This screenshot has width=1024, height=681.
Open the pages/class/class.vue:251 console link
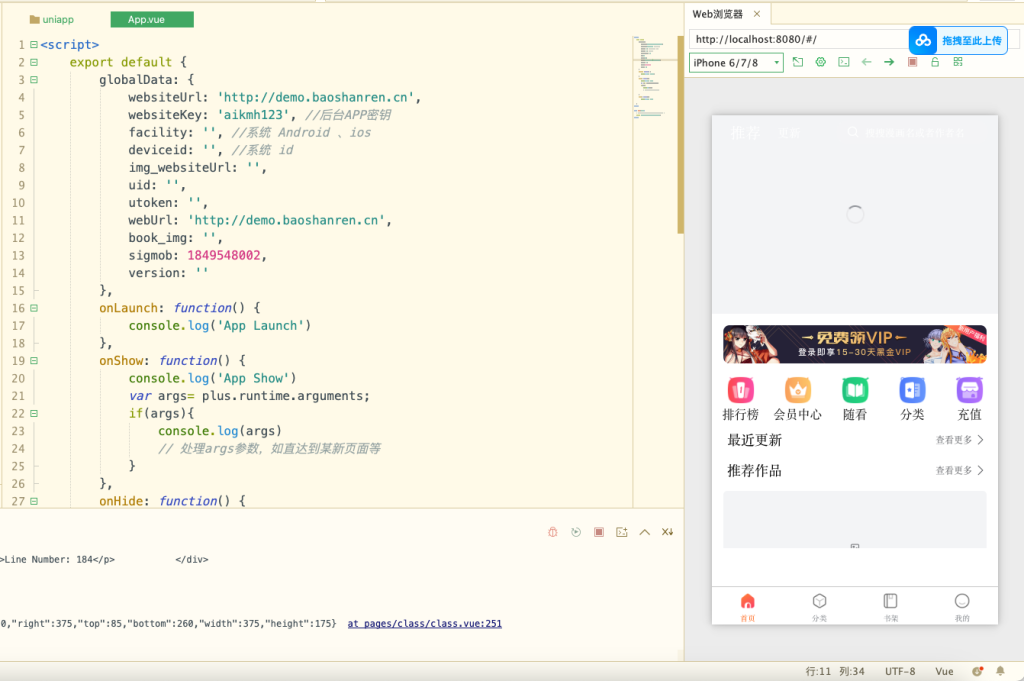pyautogui.click(x=424, y=624)
